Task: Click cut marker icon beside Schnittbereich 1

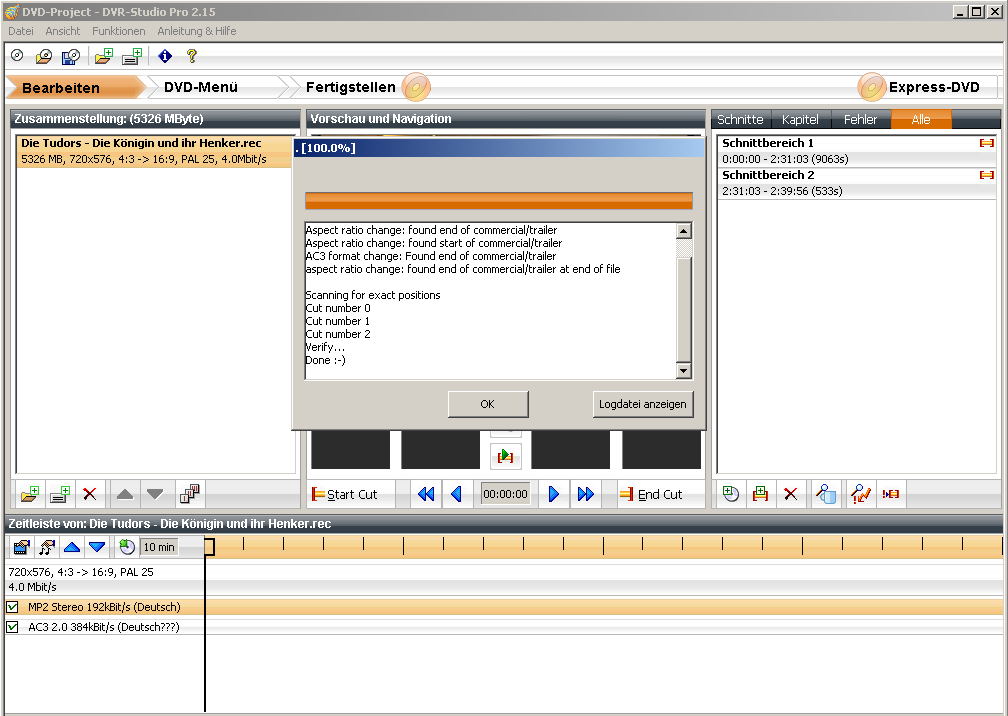Action: pos(987,144)
